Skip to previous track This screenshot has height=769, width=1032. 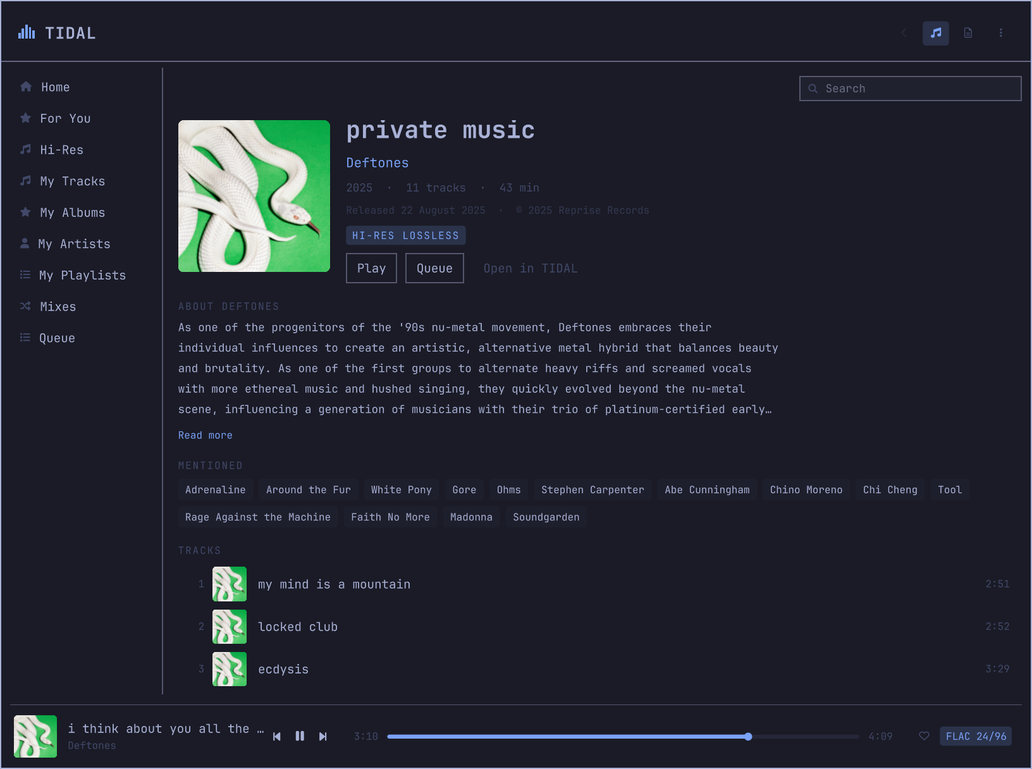click(276, 737)
